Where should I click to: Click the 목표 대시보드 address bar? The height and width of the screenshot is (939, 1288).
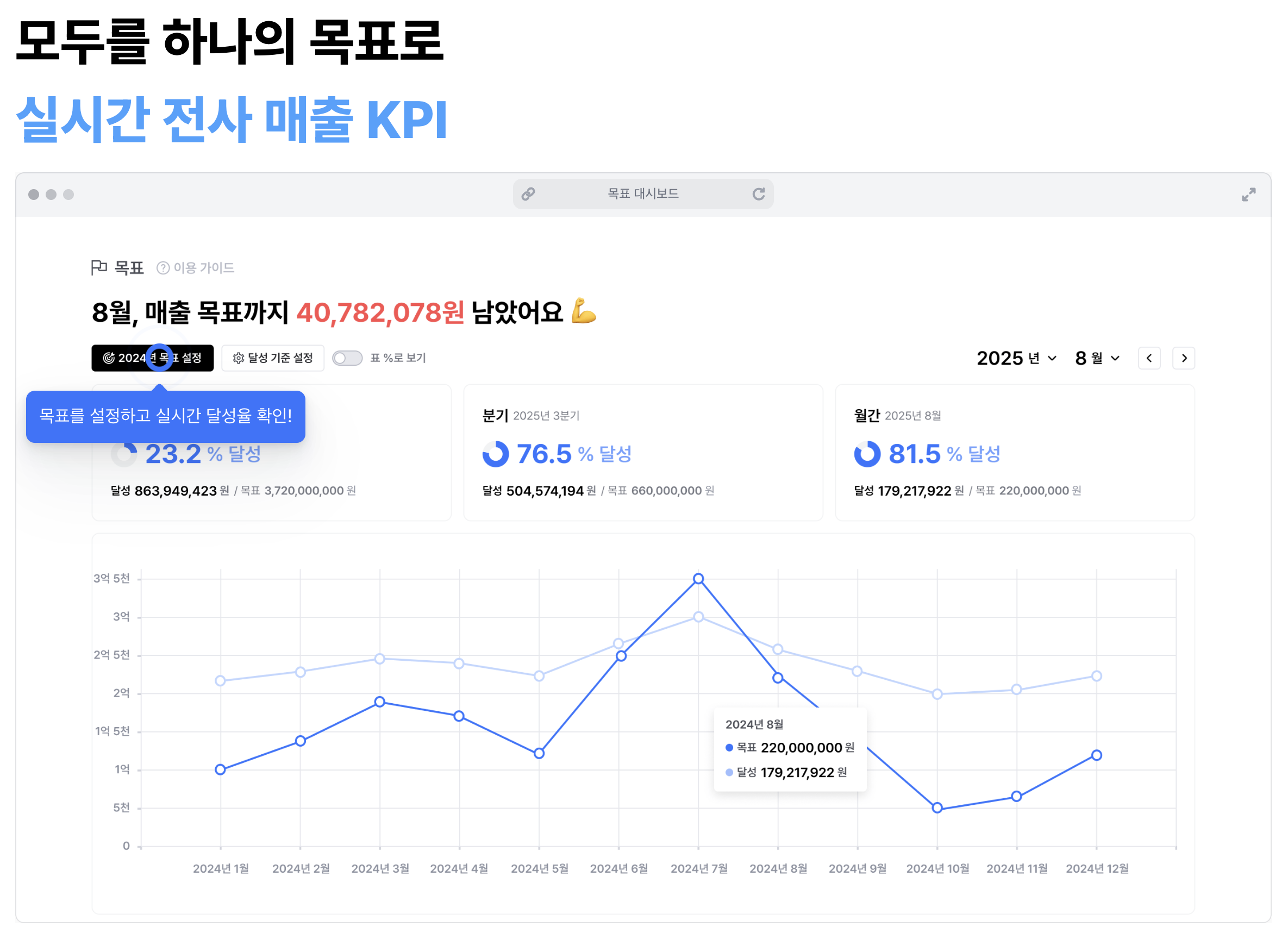tap(643, 195)
